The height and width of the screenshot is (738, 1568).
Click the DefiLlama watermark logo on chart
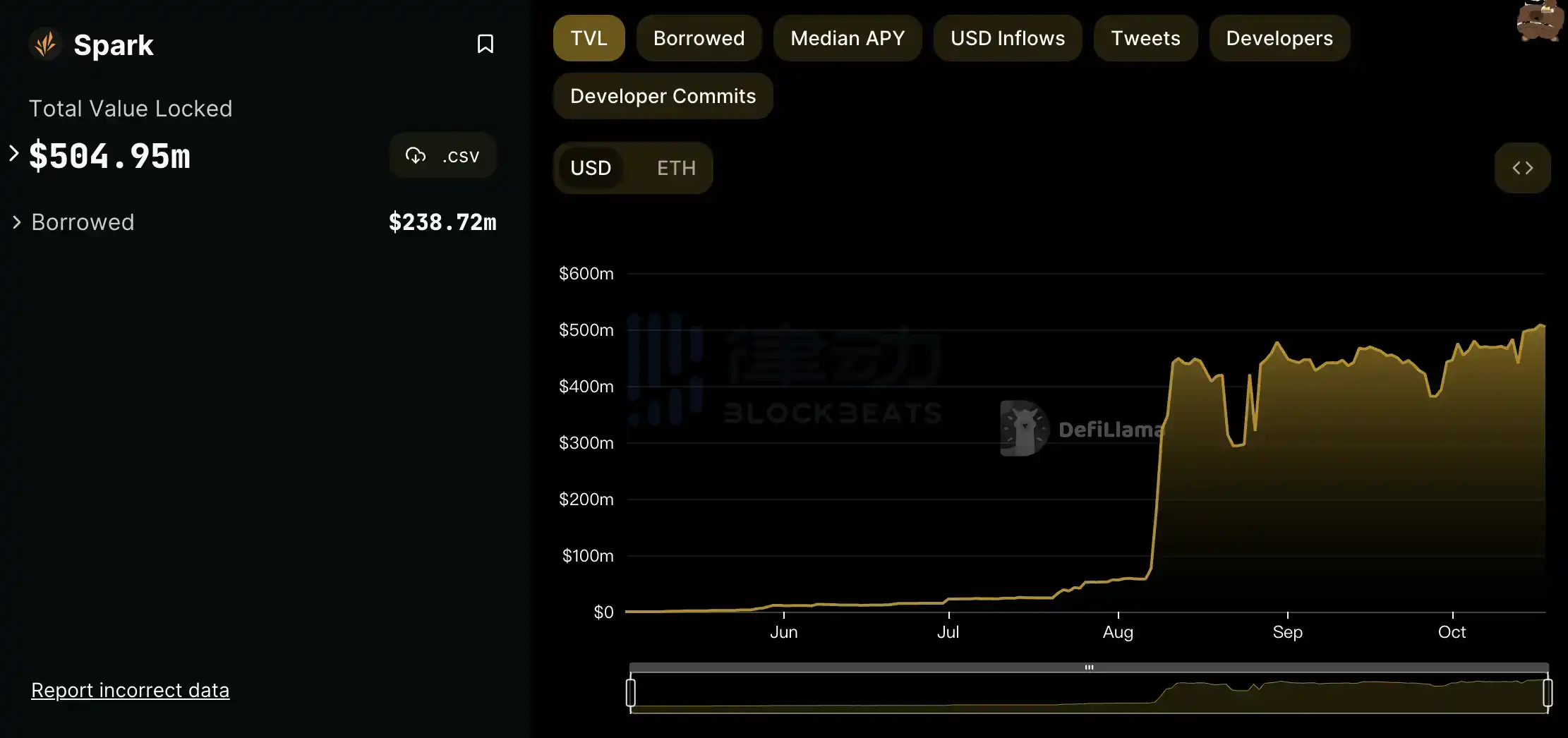(x=1025, y=428)
